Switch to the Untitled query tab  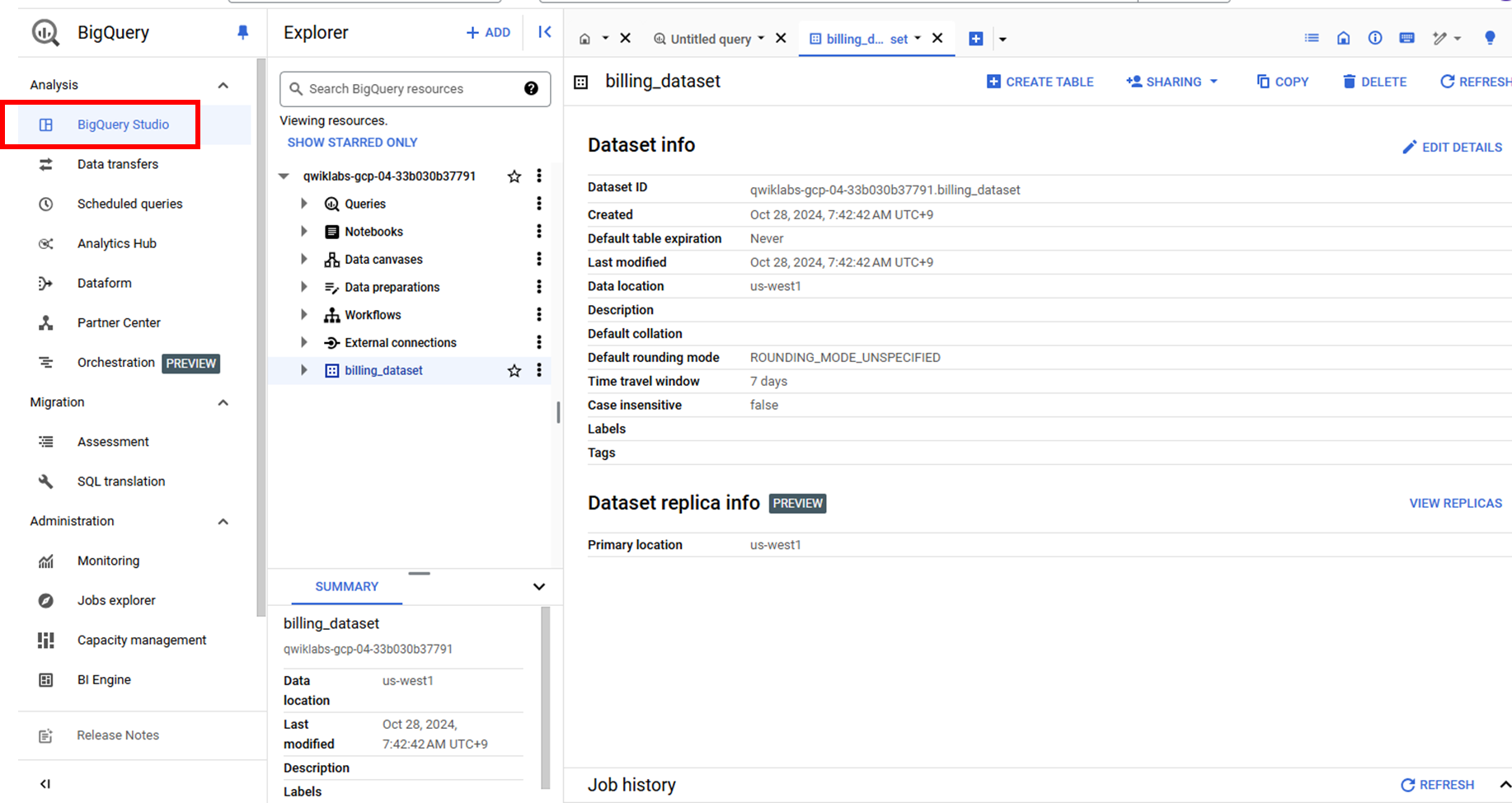[711, 39]
